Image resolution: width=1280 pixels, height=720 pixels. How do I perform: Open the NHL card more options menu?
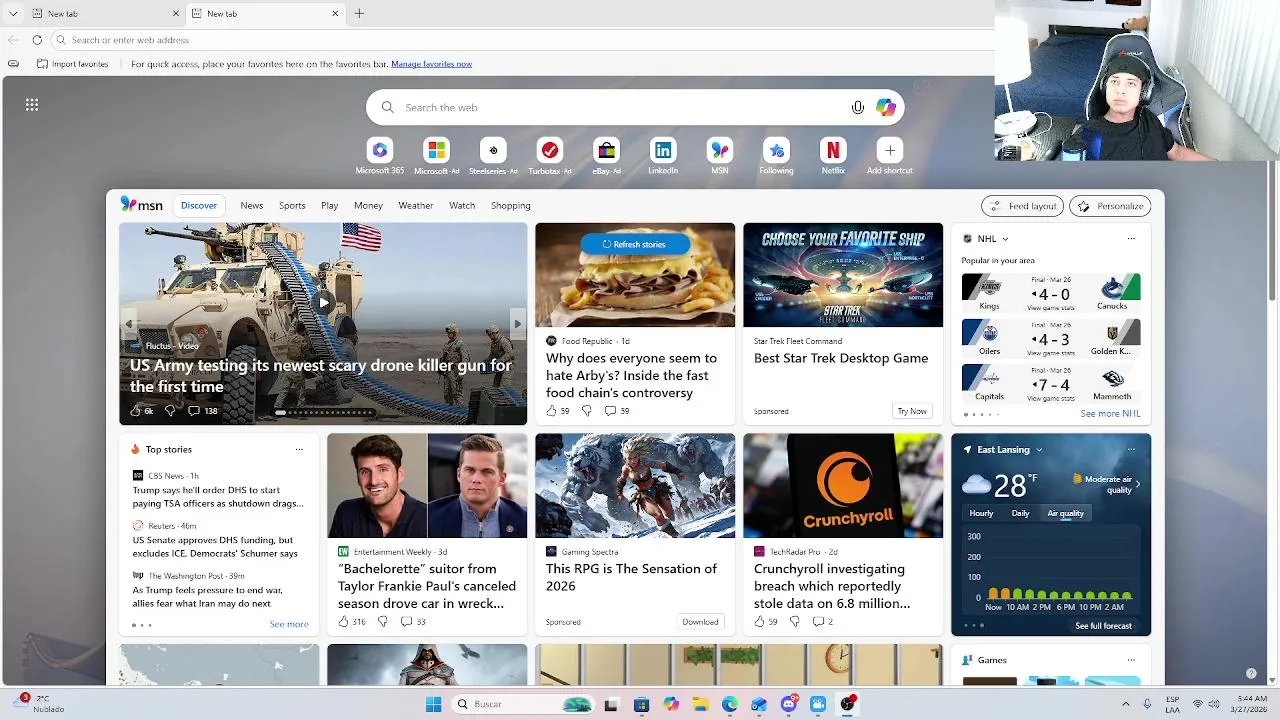1131,239
